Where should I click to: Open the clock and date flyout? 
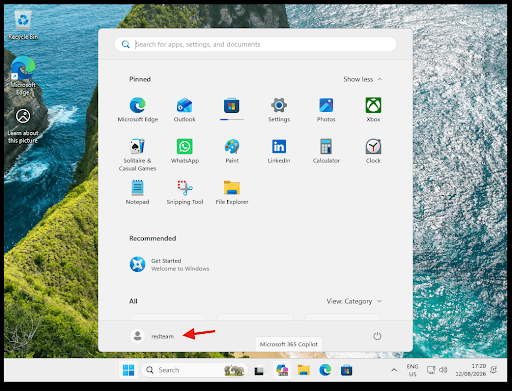pos(471,370)
